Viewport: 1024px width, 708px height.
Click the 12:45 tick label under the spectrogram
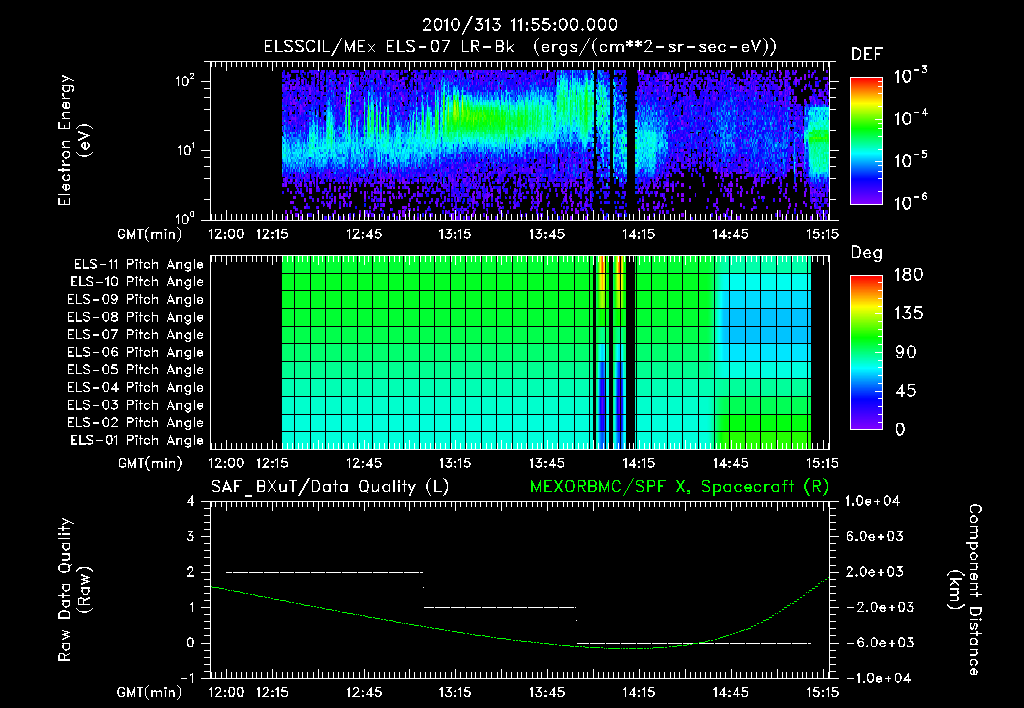364,234
